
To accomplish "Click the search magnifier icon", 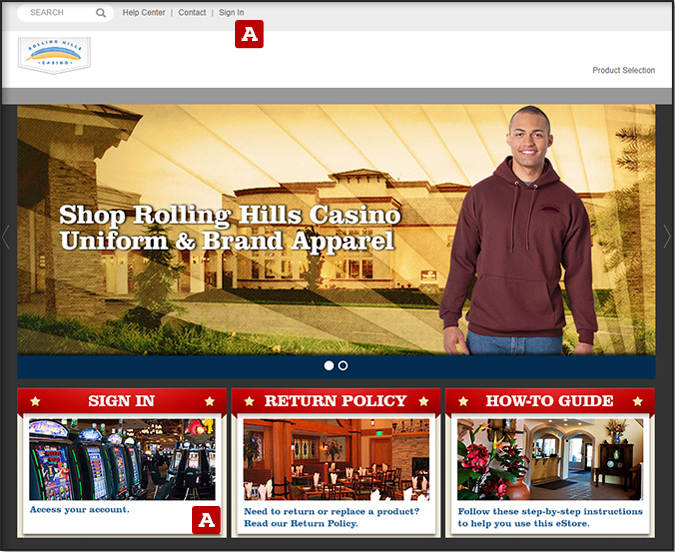I will [101, 13].
